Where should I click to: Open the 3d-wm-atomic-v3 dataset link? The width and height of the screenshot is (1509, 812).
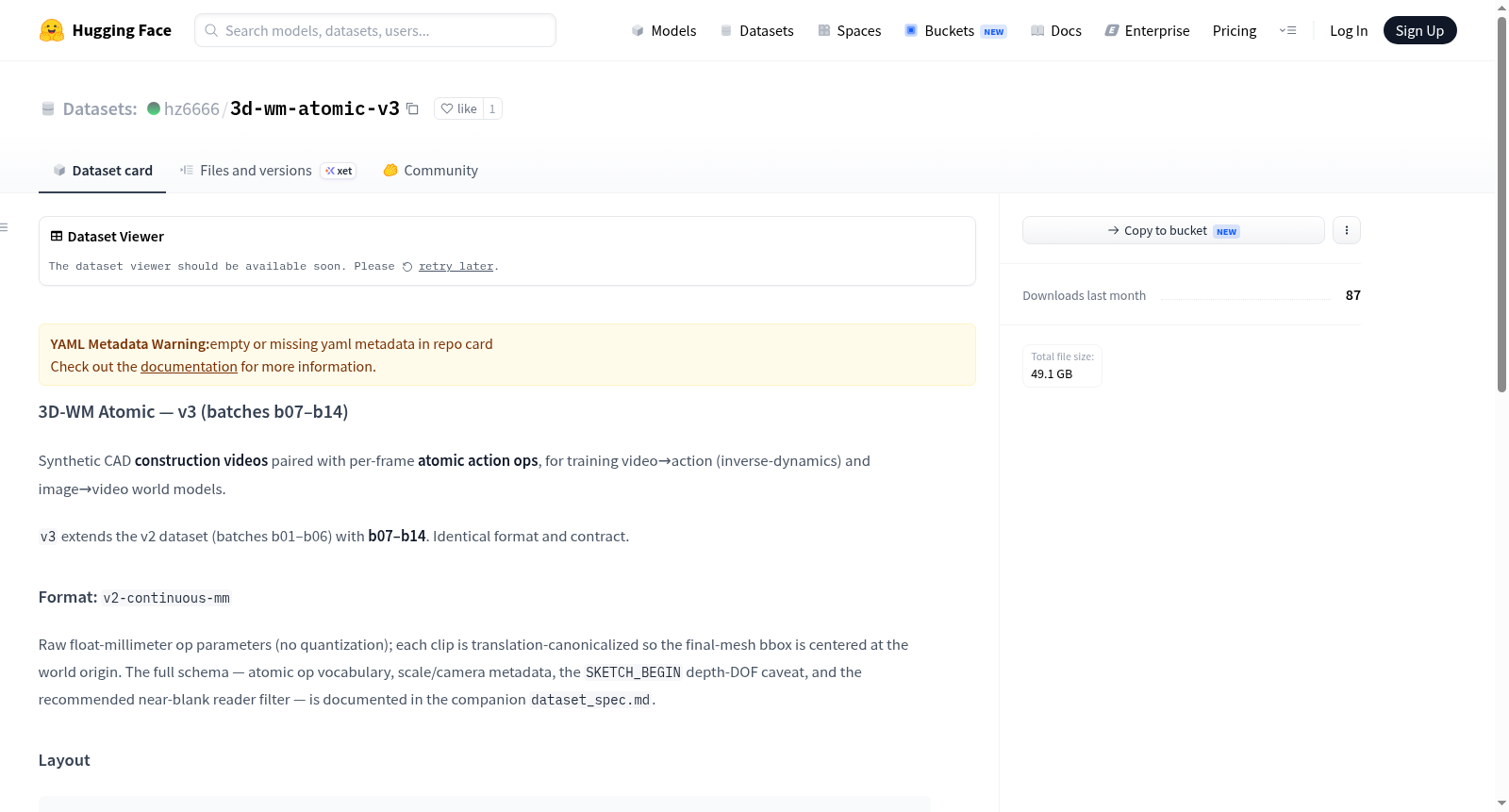click(x=315, y=108)
